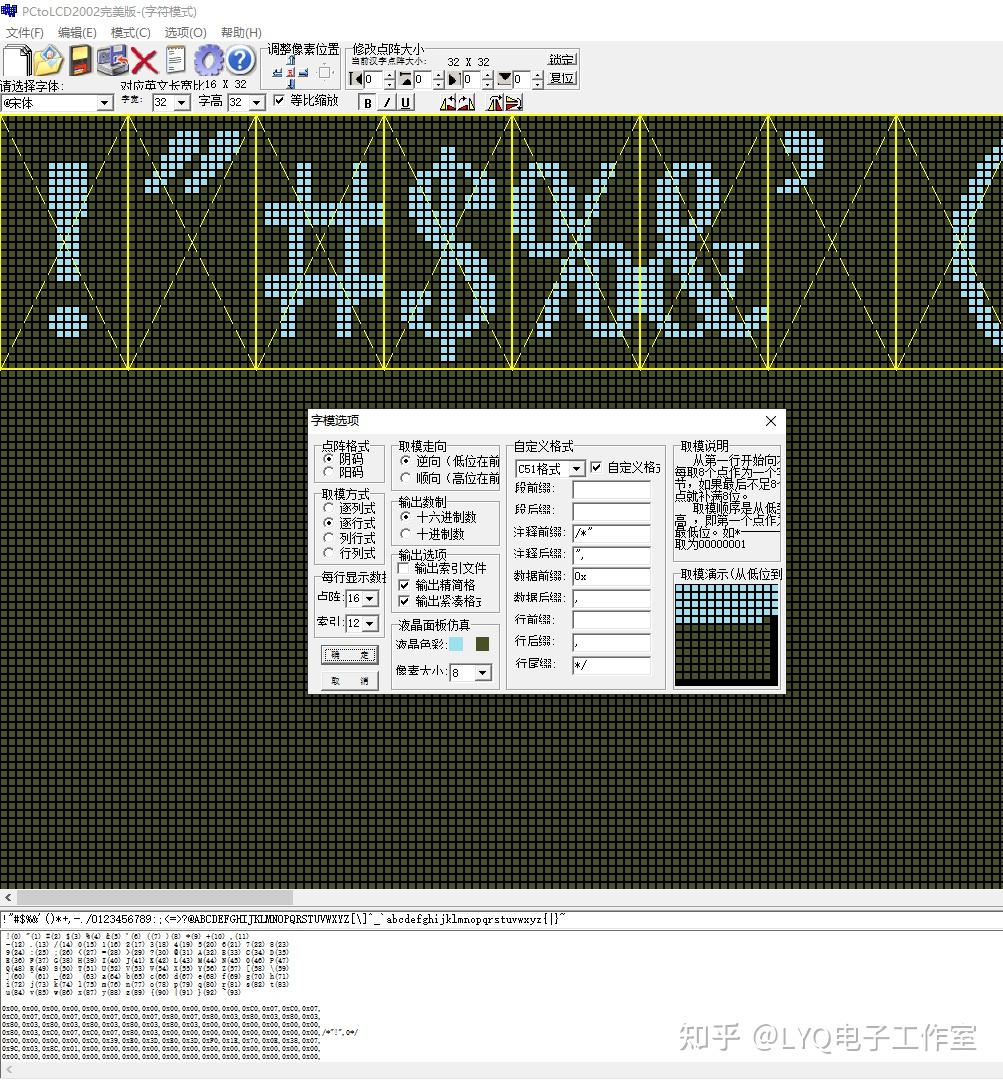Enable the 输出索引文件 checkbox
Viewport: 1003px width, 1080px height.
point(405,569)
